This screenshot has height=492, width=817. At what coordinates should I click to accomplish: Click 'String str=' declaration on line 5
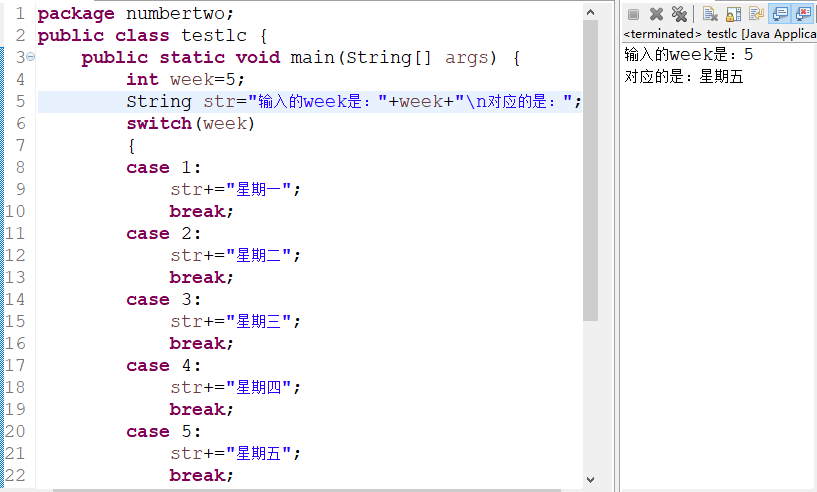click(186, 101)
